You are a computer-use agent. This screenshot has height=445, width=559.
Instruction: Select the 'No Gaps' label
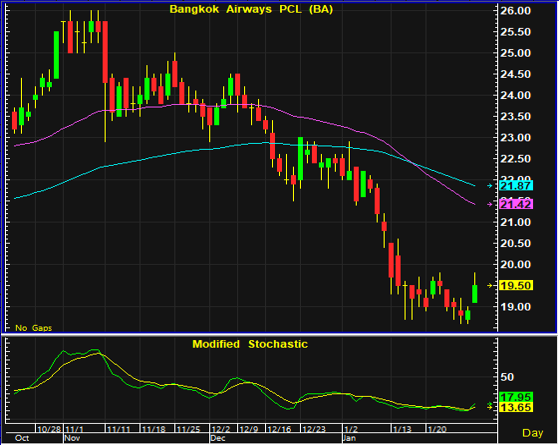[34, 328]
